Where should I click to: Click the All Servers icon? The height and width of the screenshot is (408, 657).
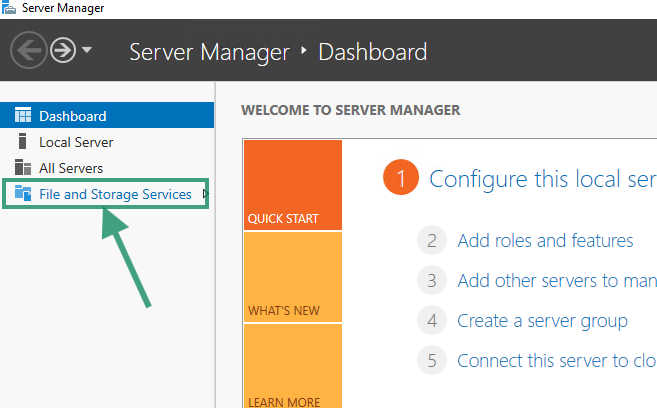tap(23, 167)
